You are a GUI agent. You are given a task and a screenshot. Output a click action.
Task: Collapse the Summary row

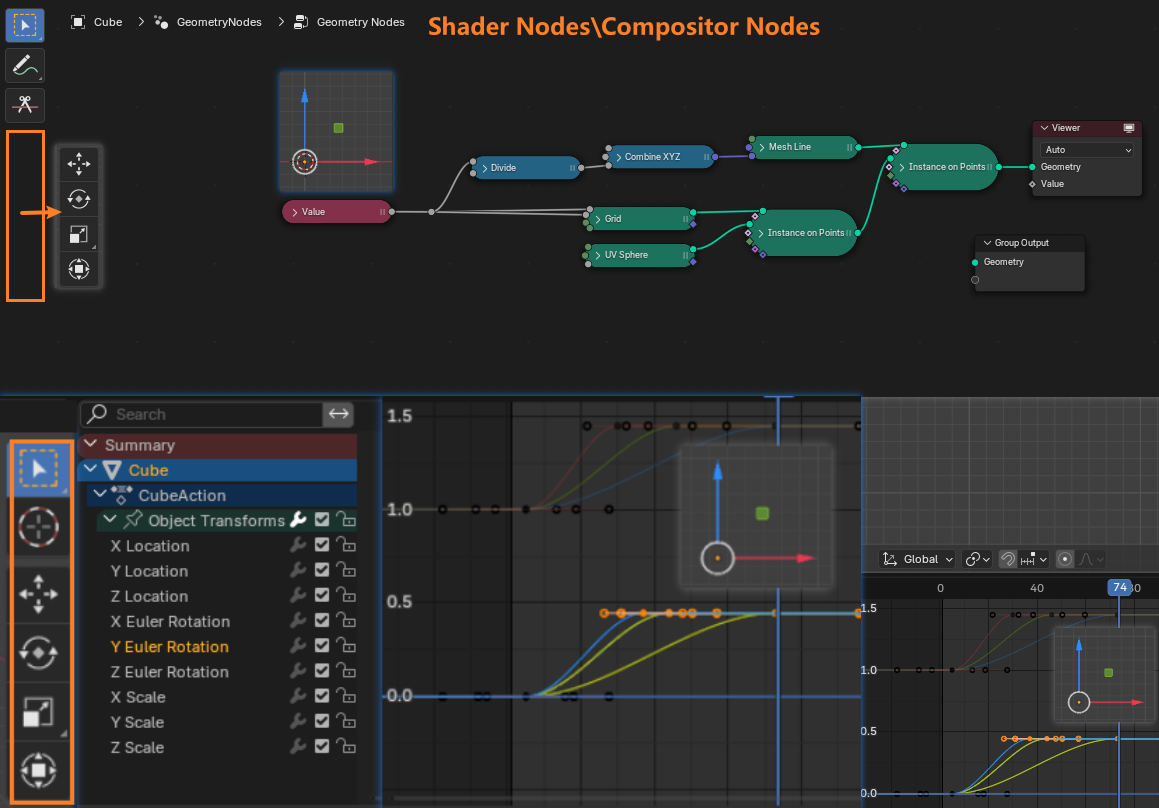tap(91, 444)
